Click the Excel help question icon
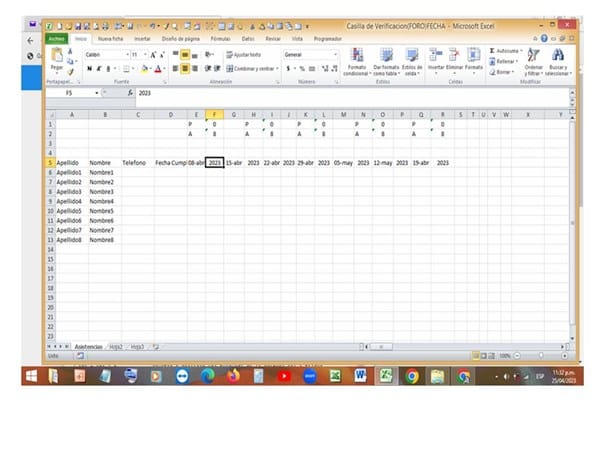The height and width of the screenshot is (450, 600). [544, 39]
